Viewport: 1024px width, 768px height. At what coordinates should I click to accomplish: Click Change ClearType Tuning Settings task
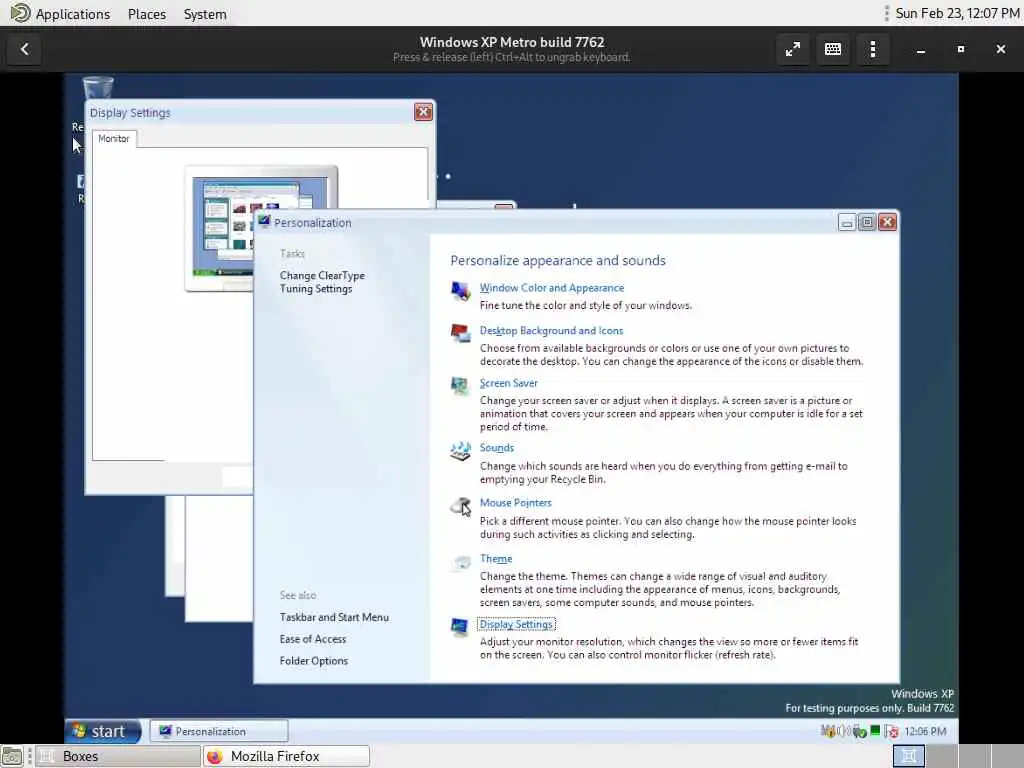(322, 282)
